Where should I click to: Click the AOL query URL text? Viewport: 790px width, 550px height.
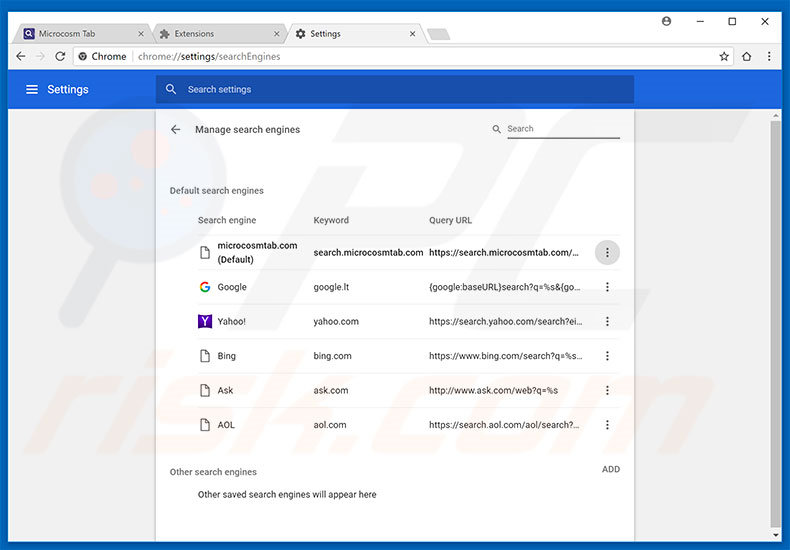(x=504, y=425)
